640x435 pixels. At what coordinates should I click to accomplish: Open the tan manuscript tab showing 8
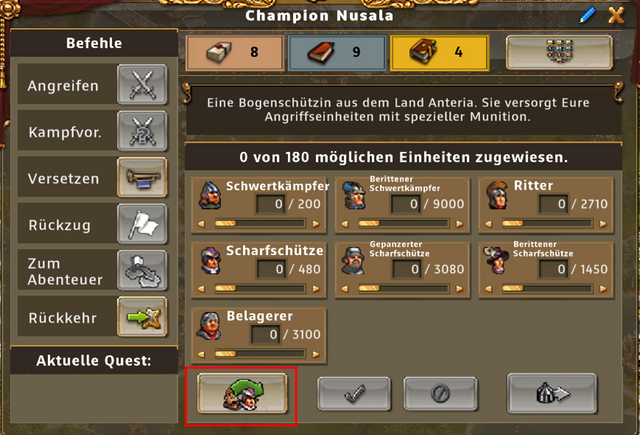[x=235, y=52]
